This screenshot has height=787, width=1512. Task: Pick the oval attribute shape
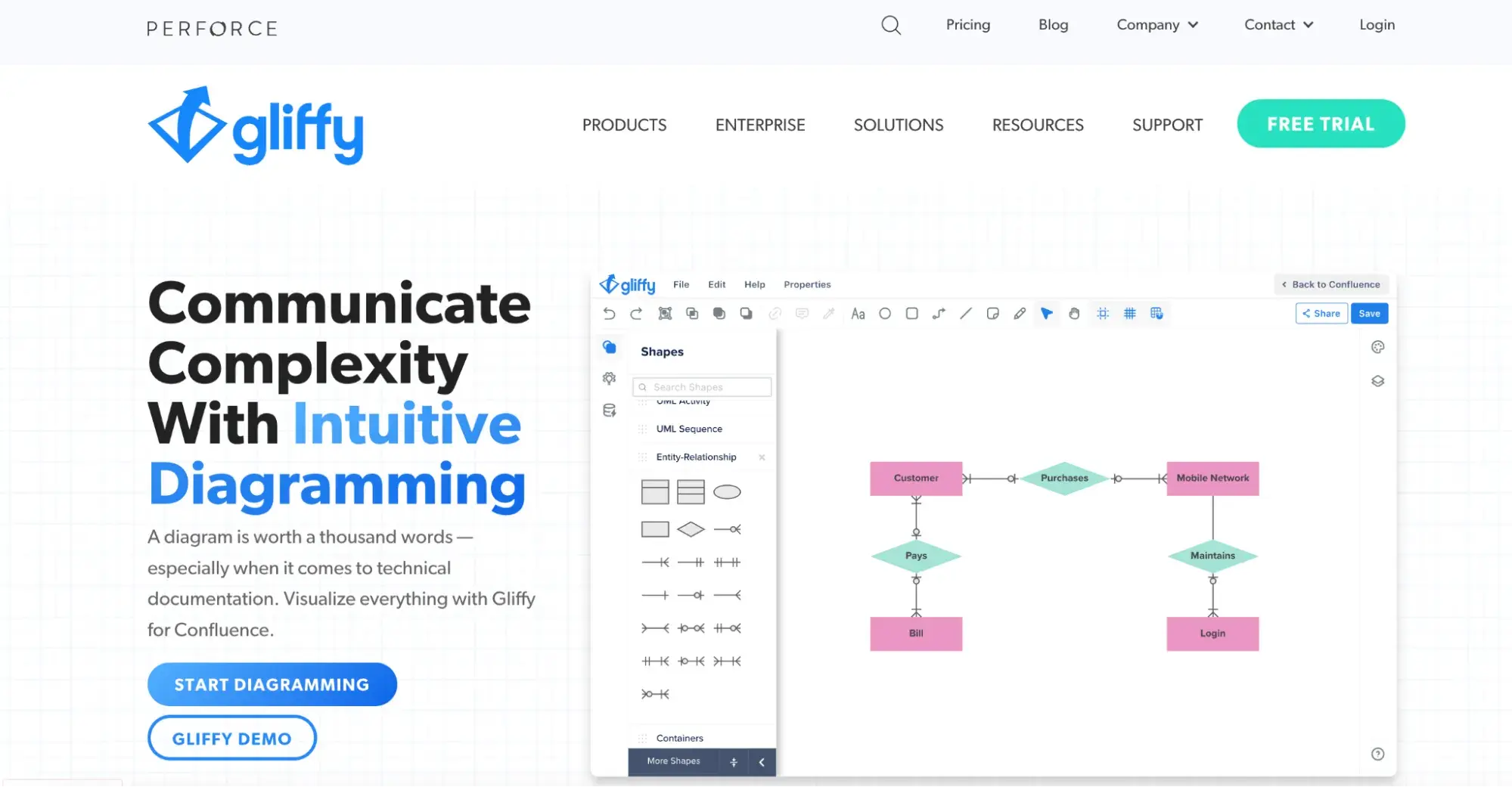tap(727, 492)
